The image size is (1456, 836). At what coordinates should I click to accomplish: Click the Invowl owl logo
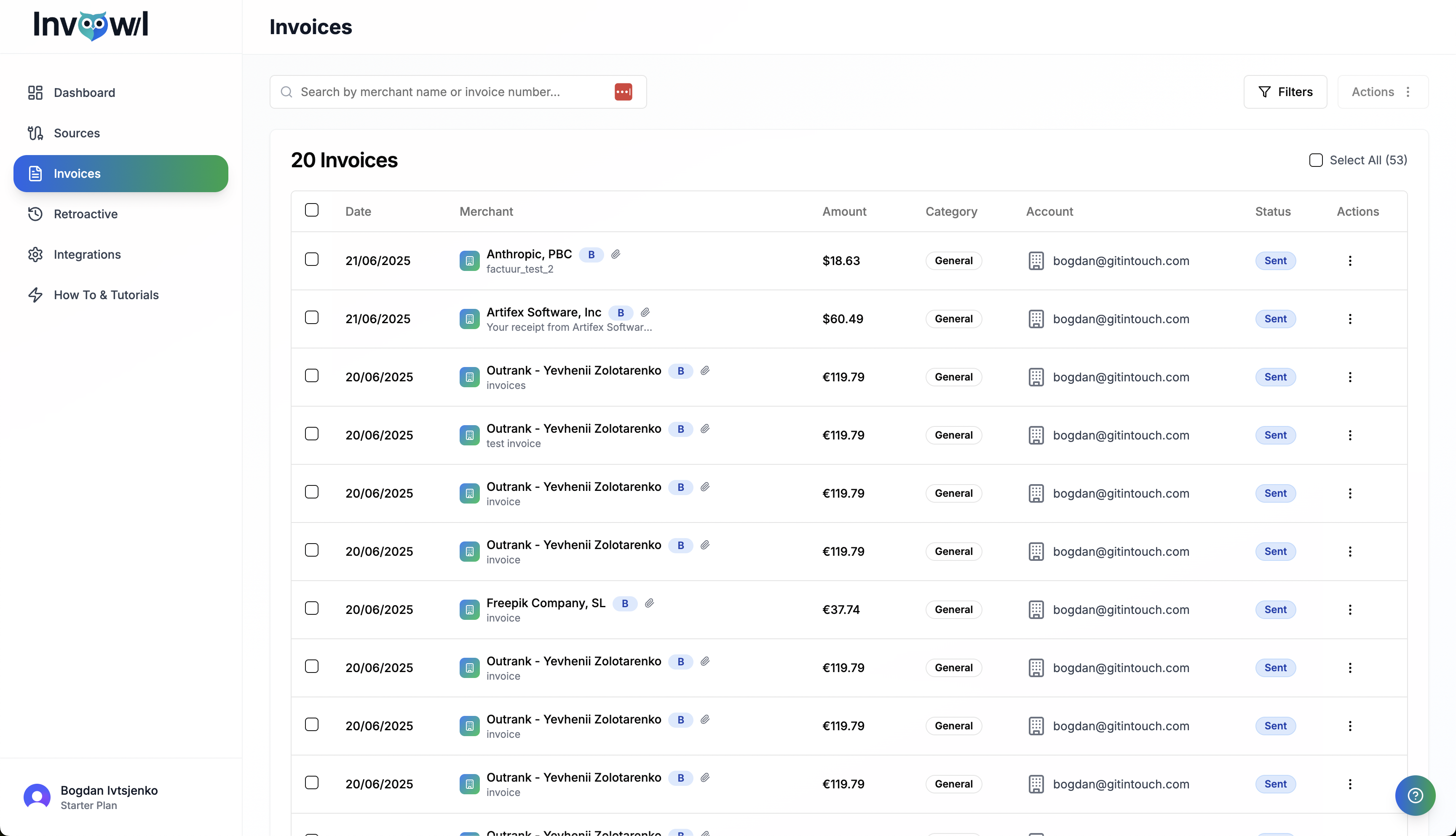tap(91, 25)
